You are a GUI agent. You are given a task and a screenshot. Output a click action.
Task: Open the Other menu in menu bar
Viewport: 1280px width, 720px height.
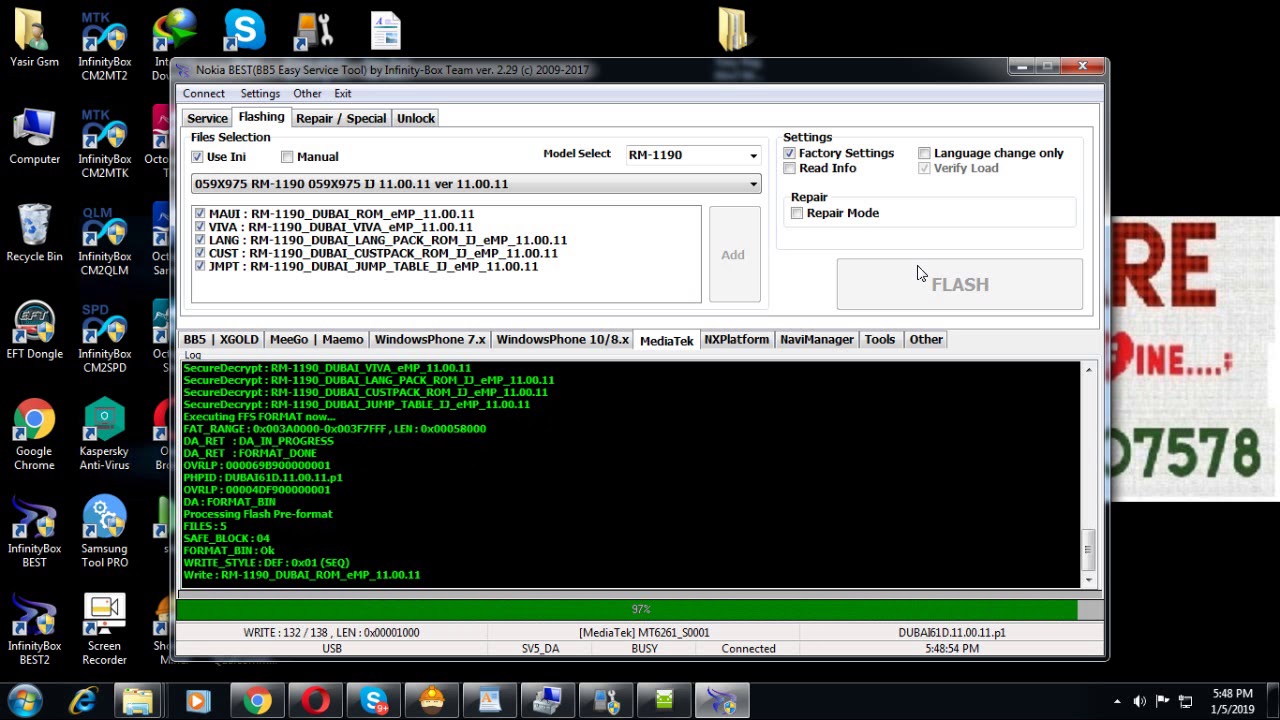click(307, 94)
